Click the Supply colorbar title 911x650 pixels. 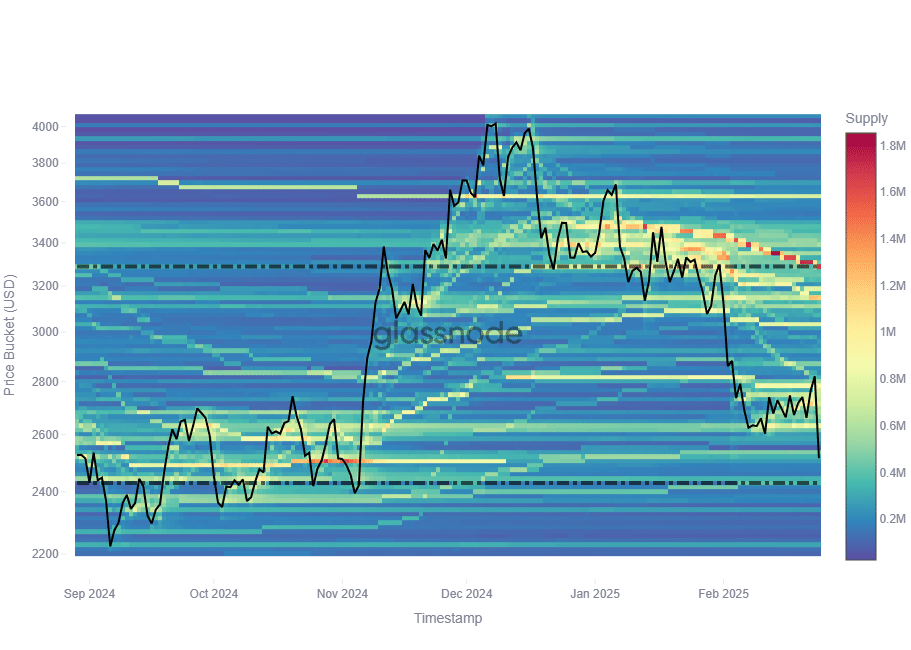pyautogui.click(x=866, y=119)
